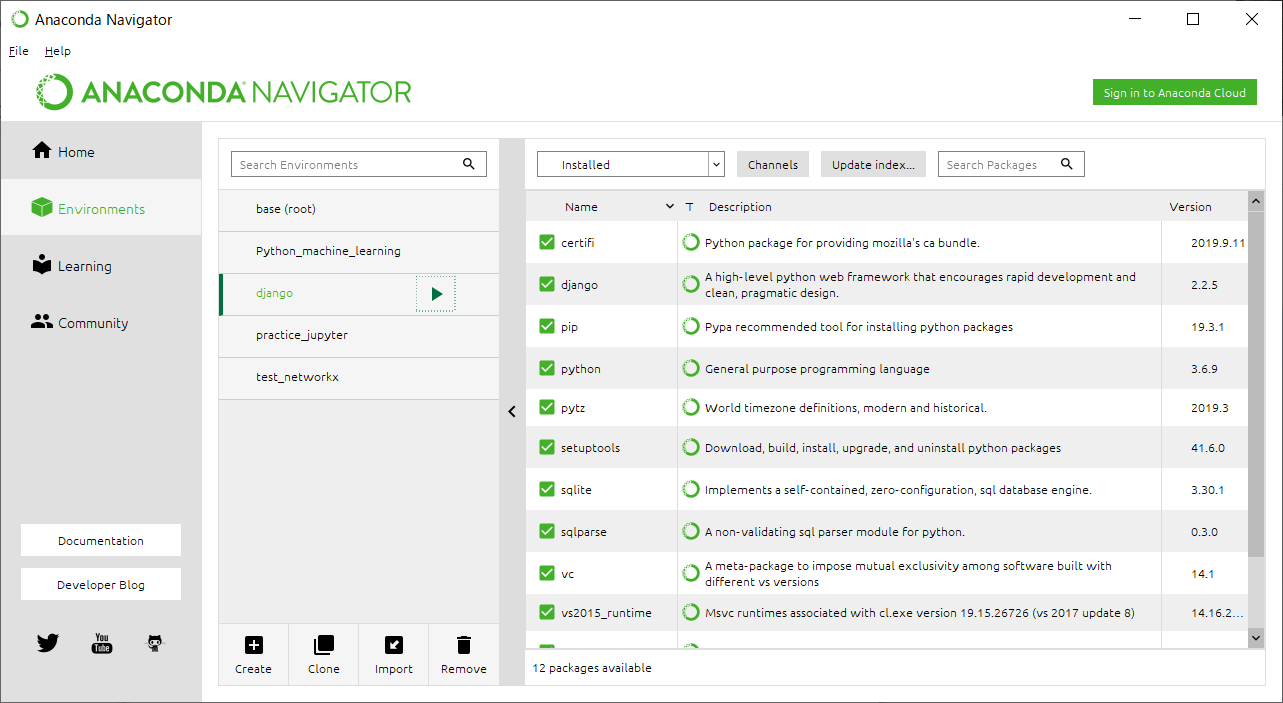The width and height of the screenshot is (1283, 703).
Task: Click the Name column sort chevron
Action: click(x=670, y=207)
